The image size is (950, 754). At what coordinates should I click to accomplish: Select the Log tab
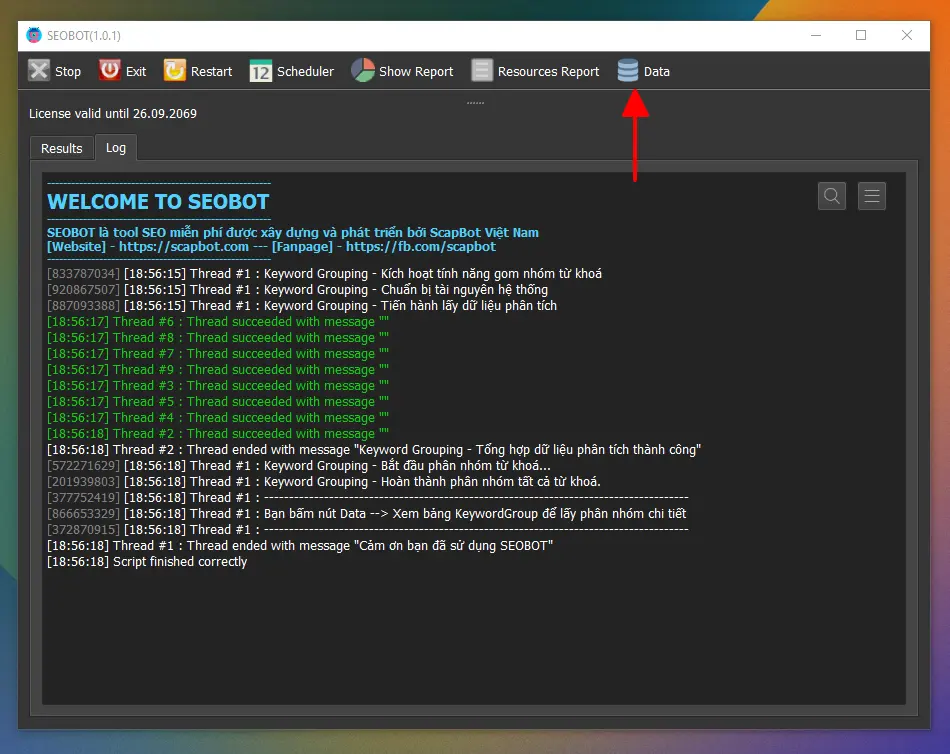[x=116, y=148]
